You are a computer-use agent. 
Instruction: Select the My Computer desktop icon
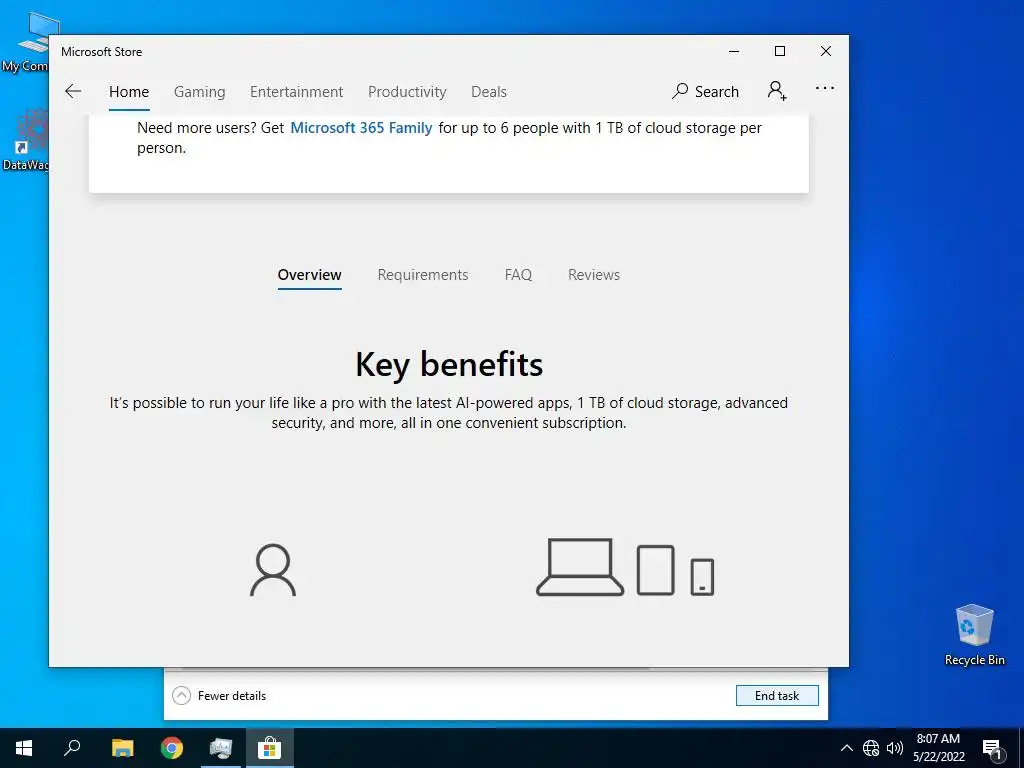click(25, 43)
